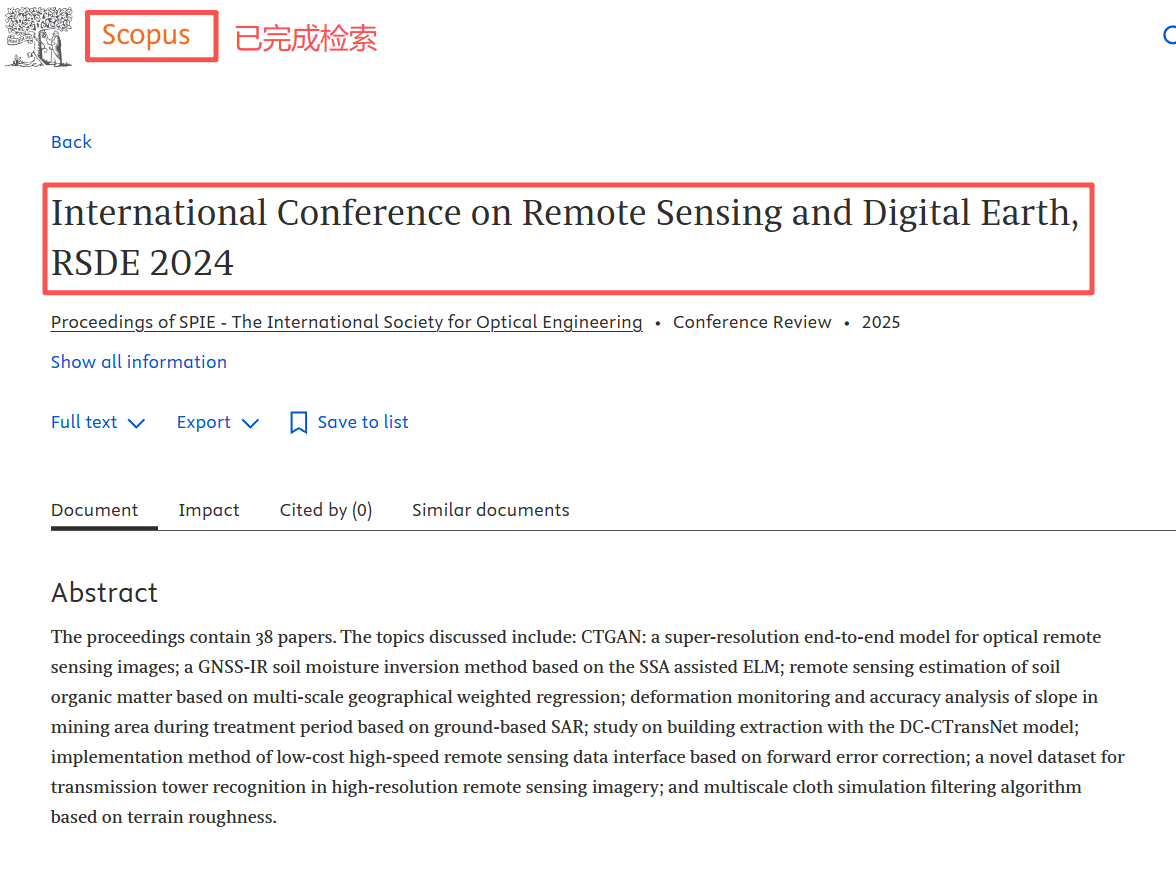Viewport: 1176px width, 888px height.
Task: Click the Abstract section heading
Action: [105, 593]
